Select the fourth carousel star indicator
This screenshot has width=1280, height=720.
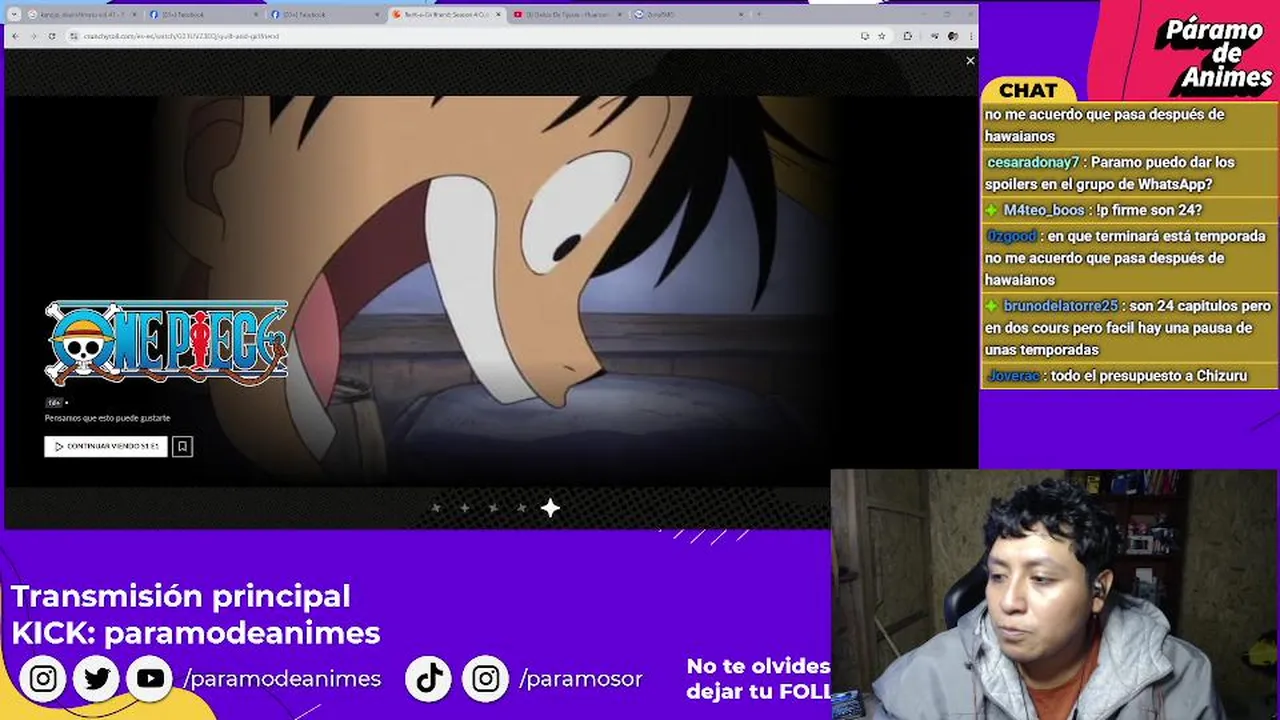tap(521, 508)
